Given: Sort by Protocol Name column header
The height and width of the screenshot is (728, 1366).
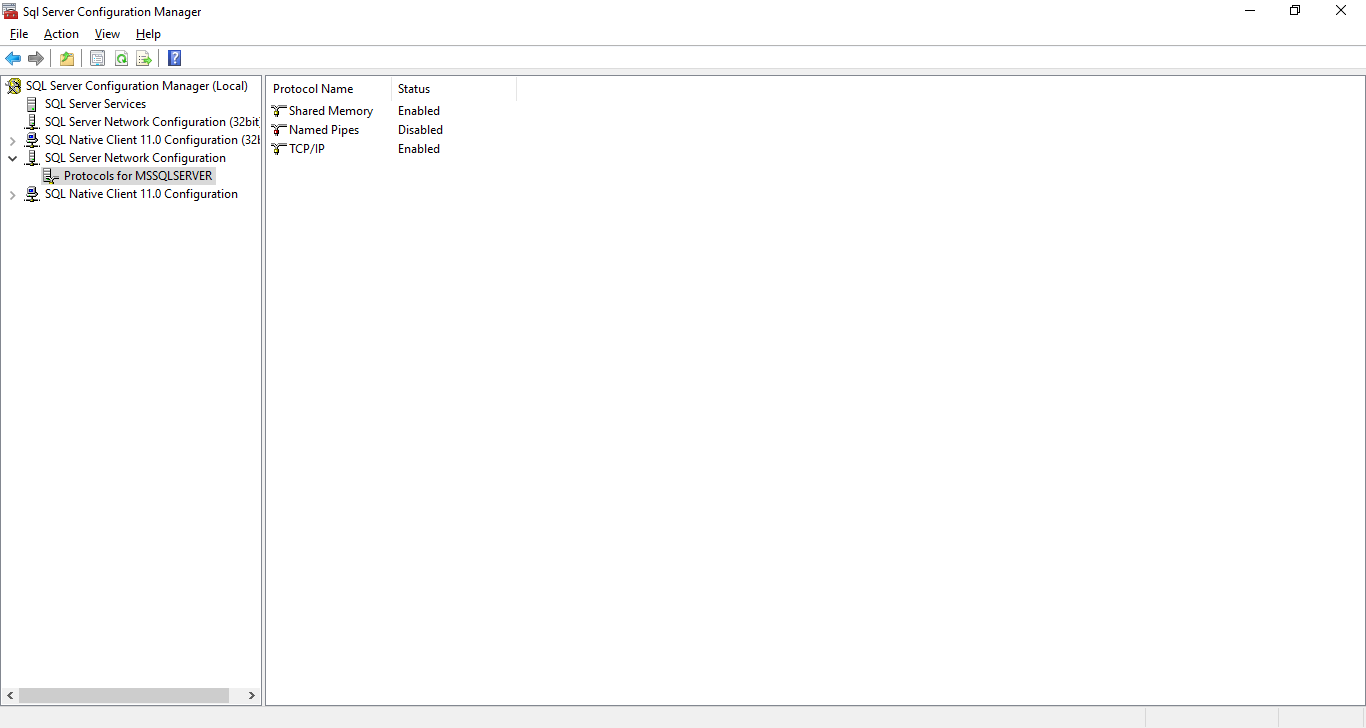Looking at the screenshot, I should pyautogui.click(x=329, y=89).
